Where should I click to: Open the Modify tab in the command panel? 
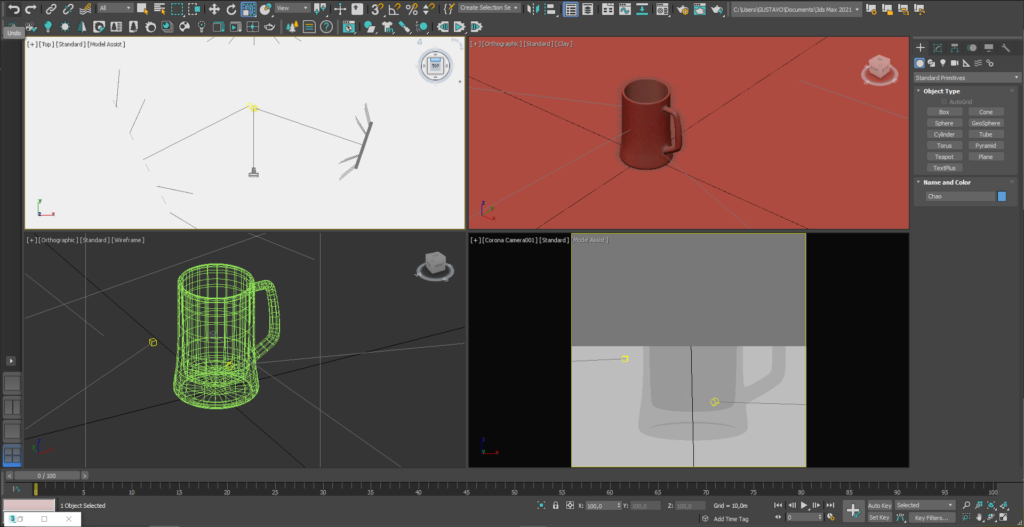(937, 47)
